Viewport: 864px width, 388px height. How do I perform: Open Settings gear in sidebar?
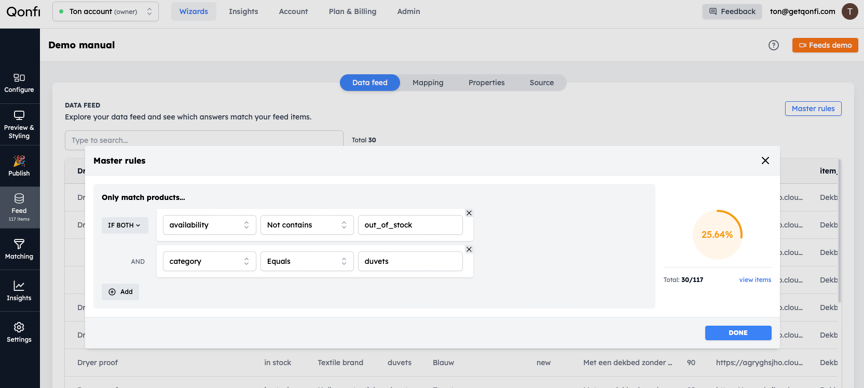point(19,333)
